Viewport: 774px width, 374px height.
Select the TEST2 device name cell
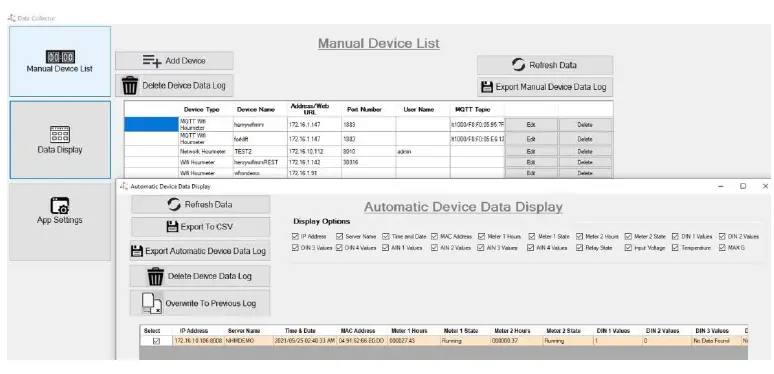260,151
